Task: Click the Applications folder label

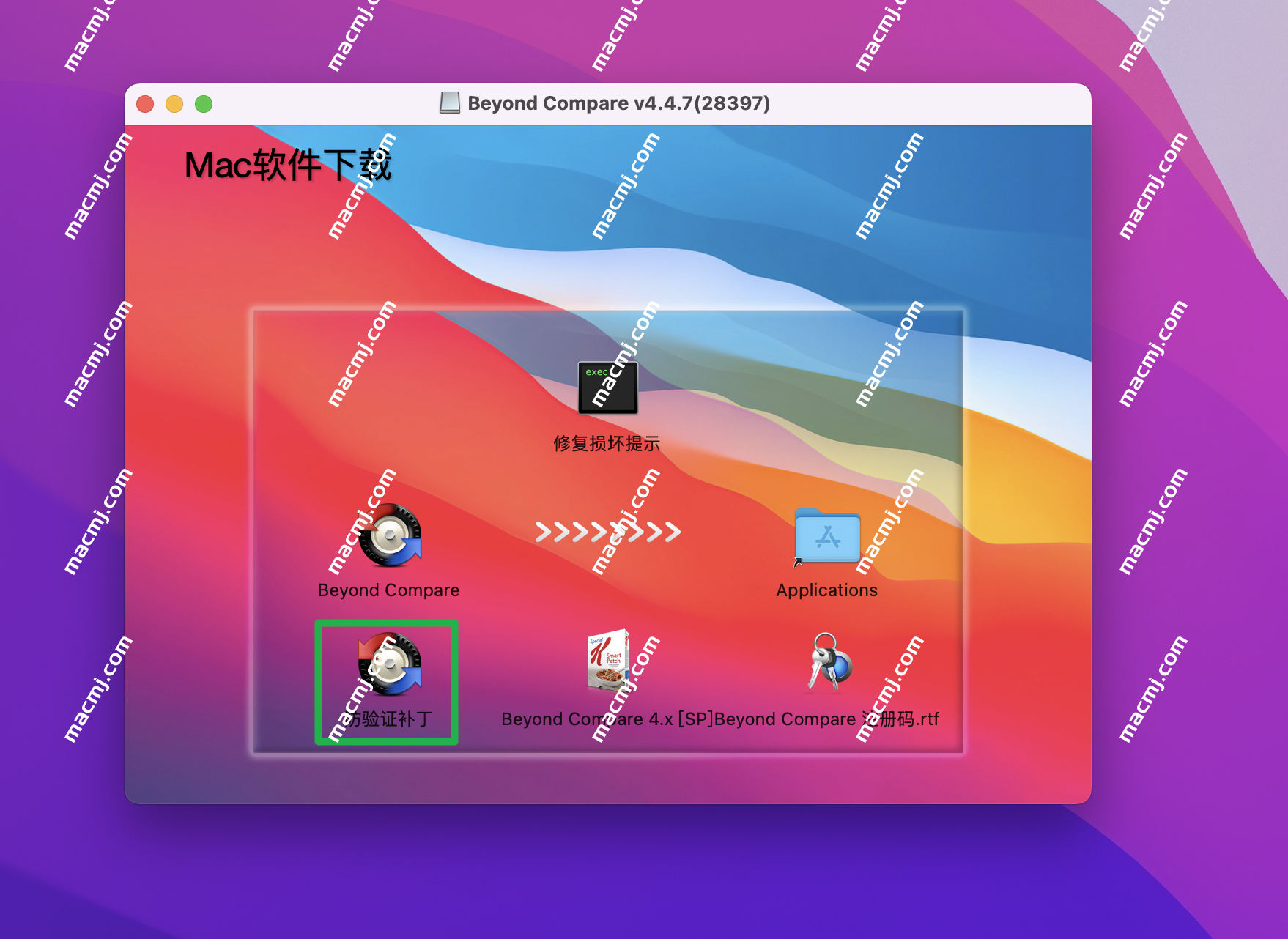Action: click(x=826, y=590)
